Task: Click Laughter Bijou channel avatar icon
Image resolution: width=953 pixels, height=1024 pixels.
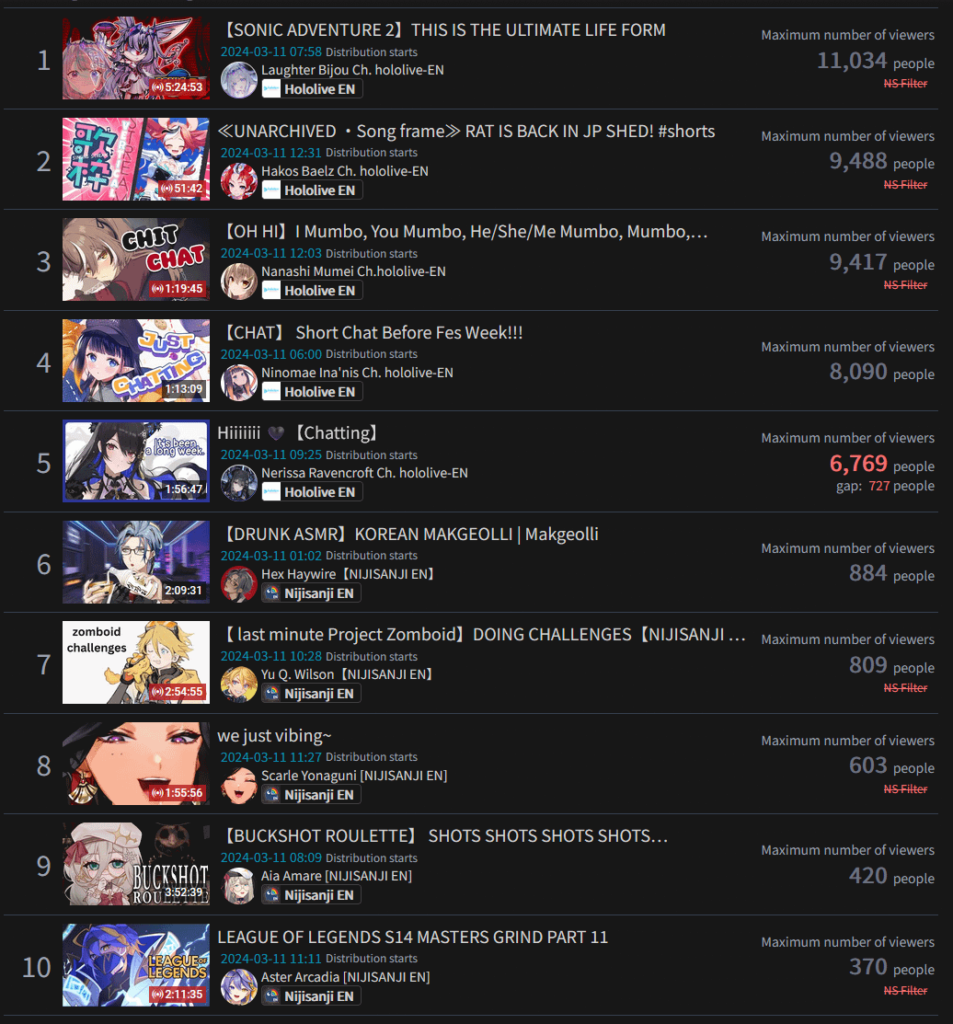Action: click(238, 80)
